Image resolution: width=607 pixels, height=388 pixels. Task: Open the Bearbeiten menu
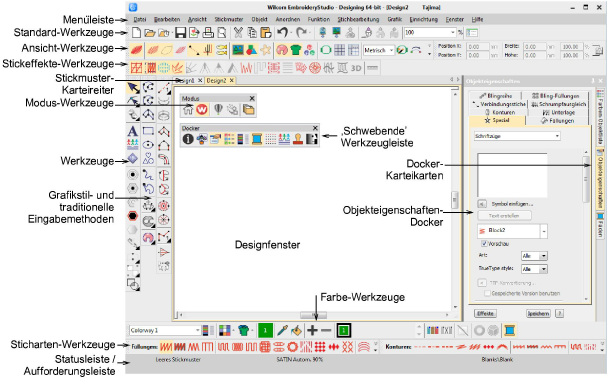167,19
